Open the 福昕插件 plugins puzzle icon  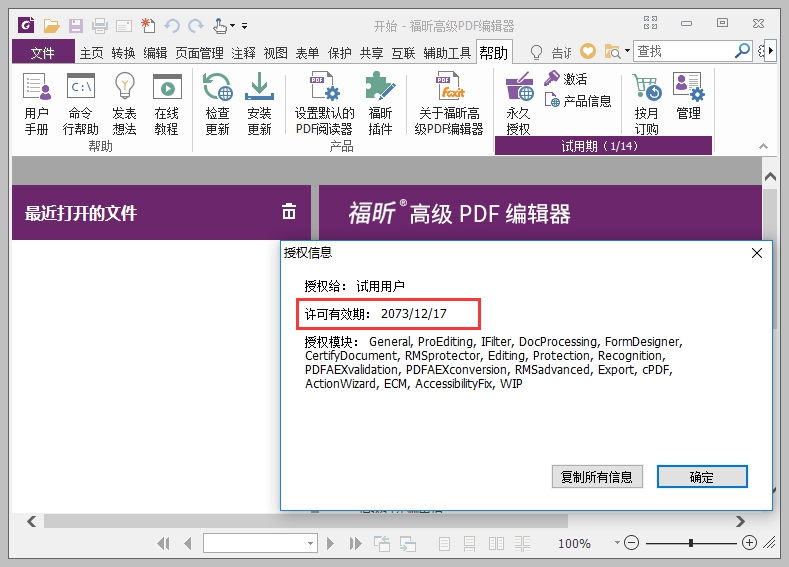380,87
